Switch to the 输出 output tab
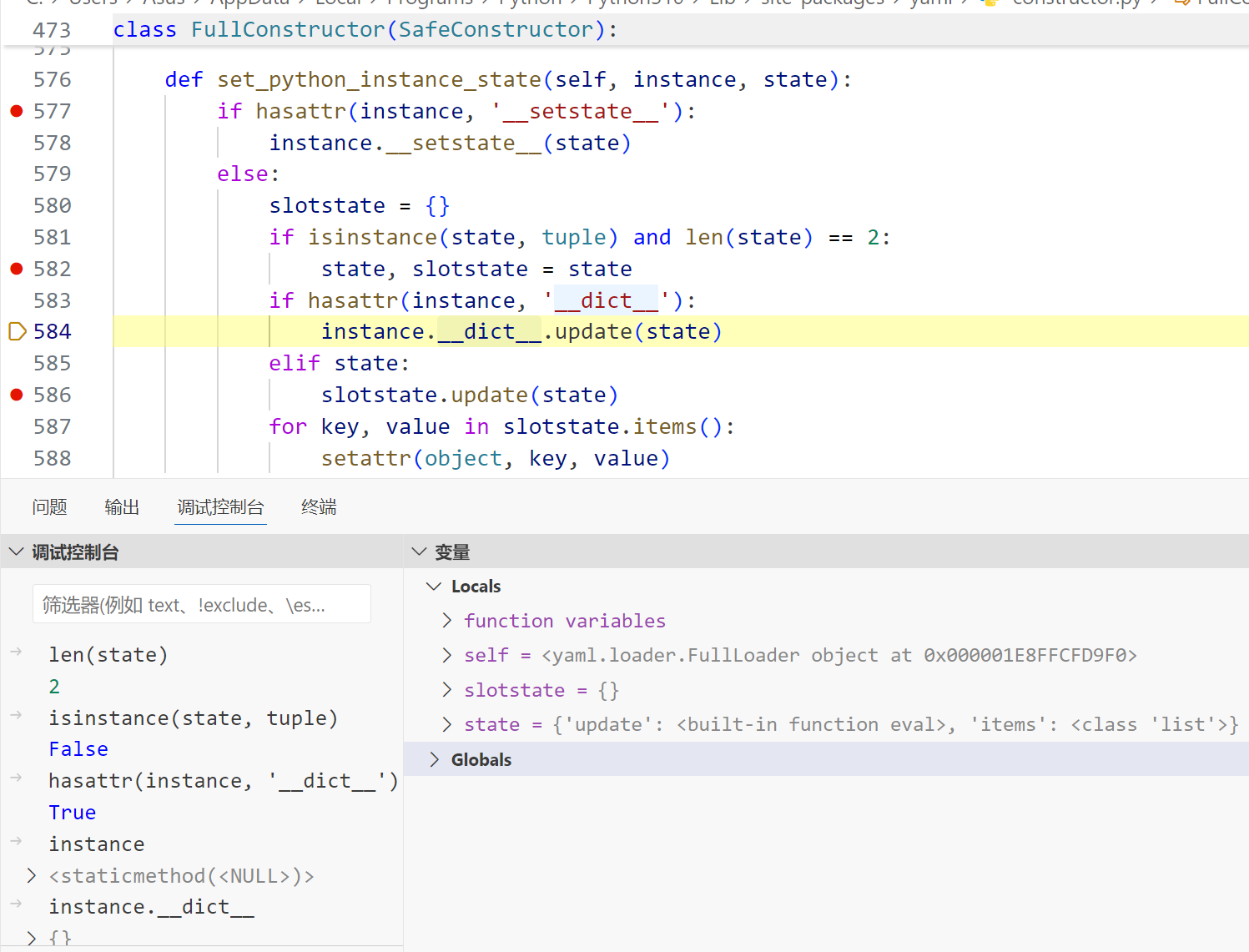The height and width of the screenshot is (952, 1249). click(x=122, y=507)
